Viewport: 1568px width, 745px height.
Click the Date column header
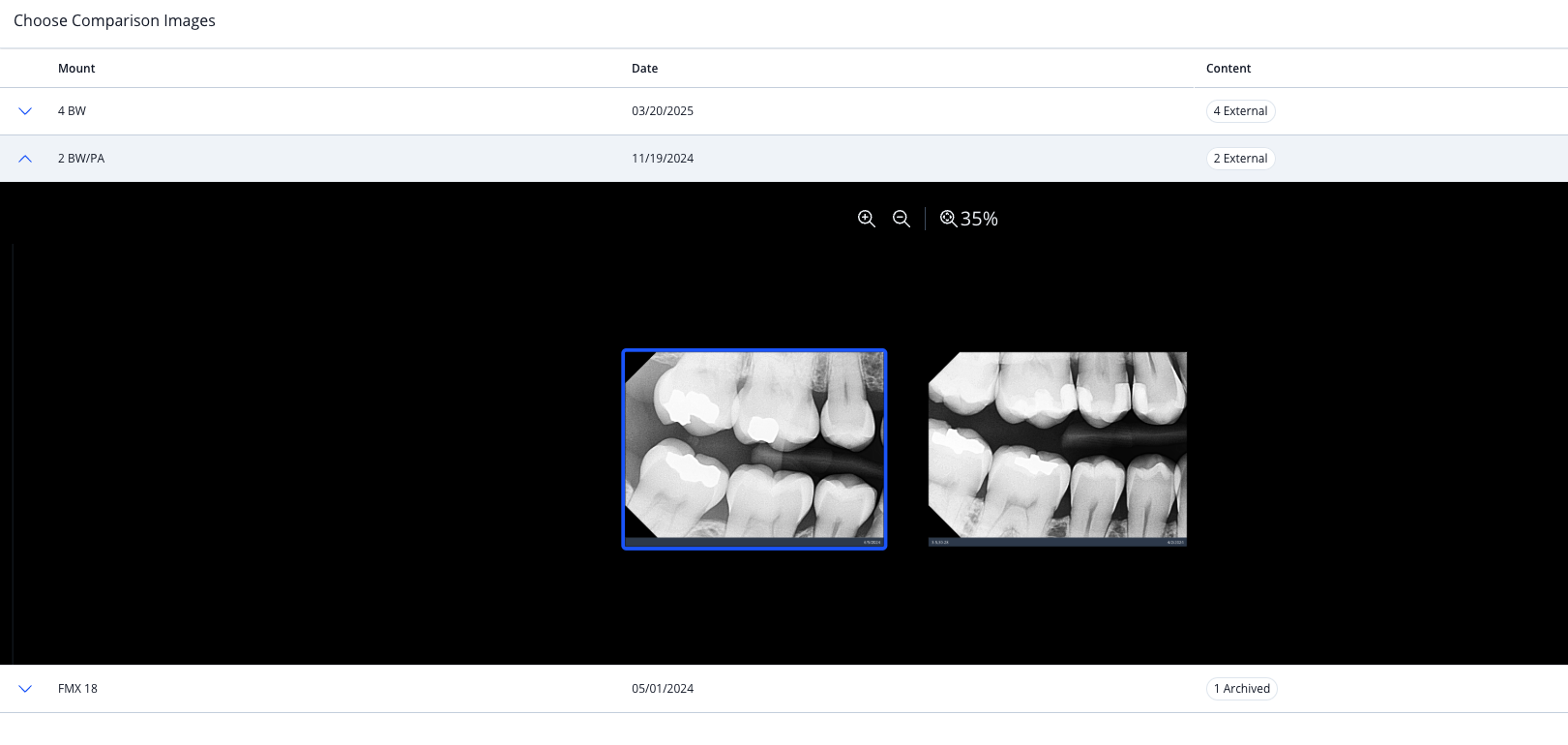[x=644, y=69]
